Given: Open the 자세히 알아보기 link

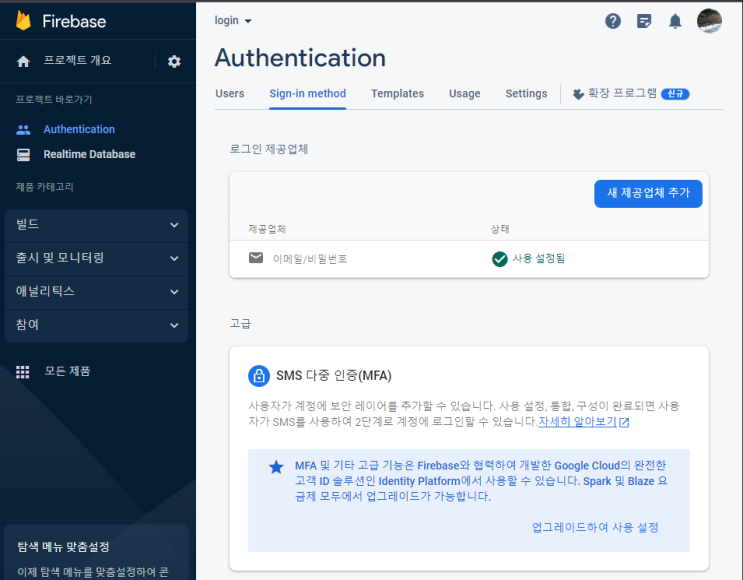Looking at the screenshot, I should click(577, 421).
